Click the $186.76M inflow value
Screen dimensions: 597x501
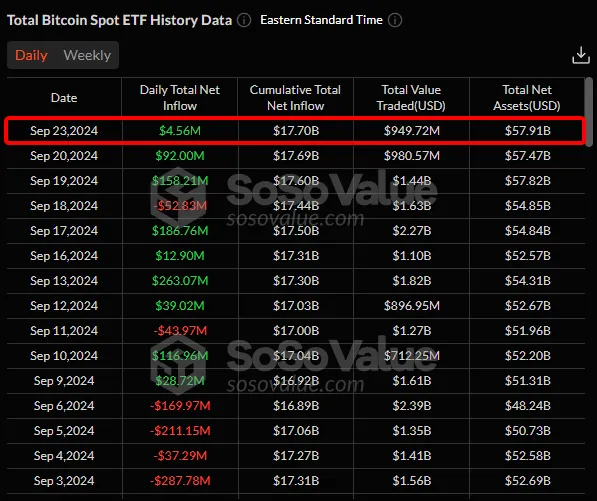click(180, 231)
